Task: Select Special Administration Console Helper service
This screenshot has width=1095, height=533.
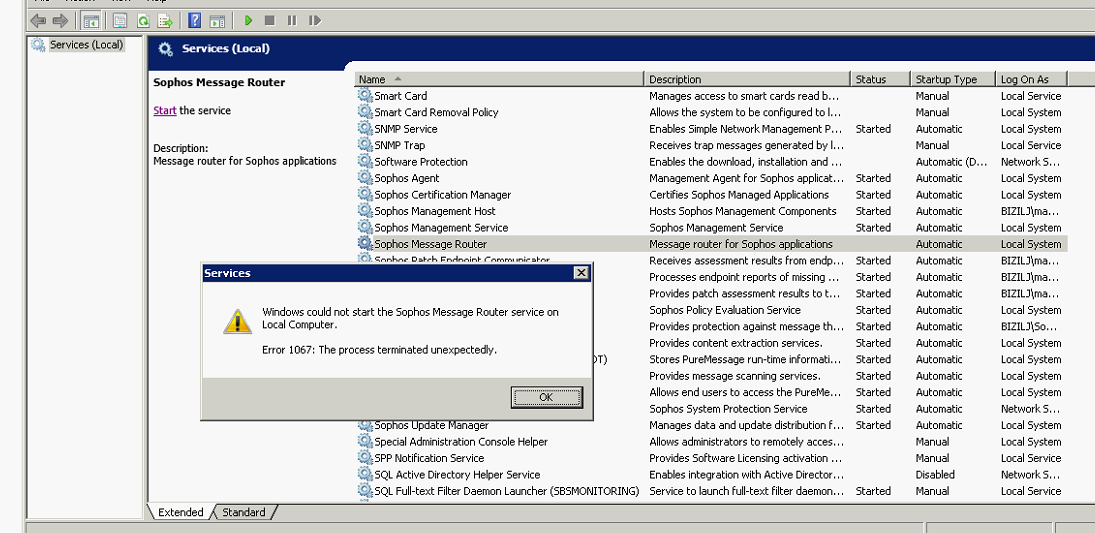Action: pos(461,441)
